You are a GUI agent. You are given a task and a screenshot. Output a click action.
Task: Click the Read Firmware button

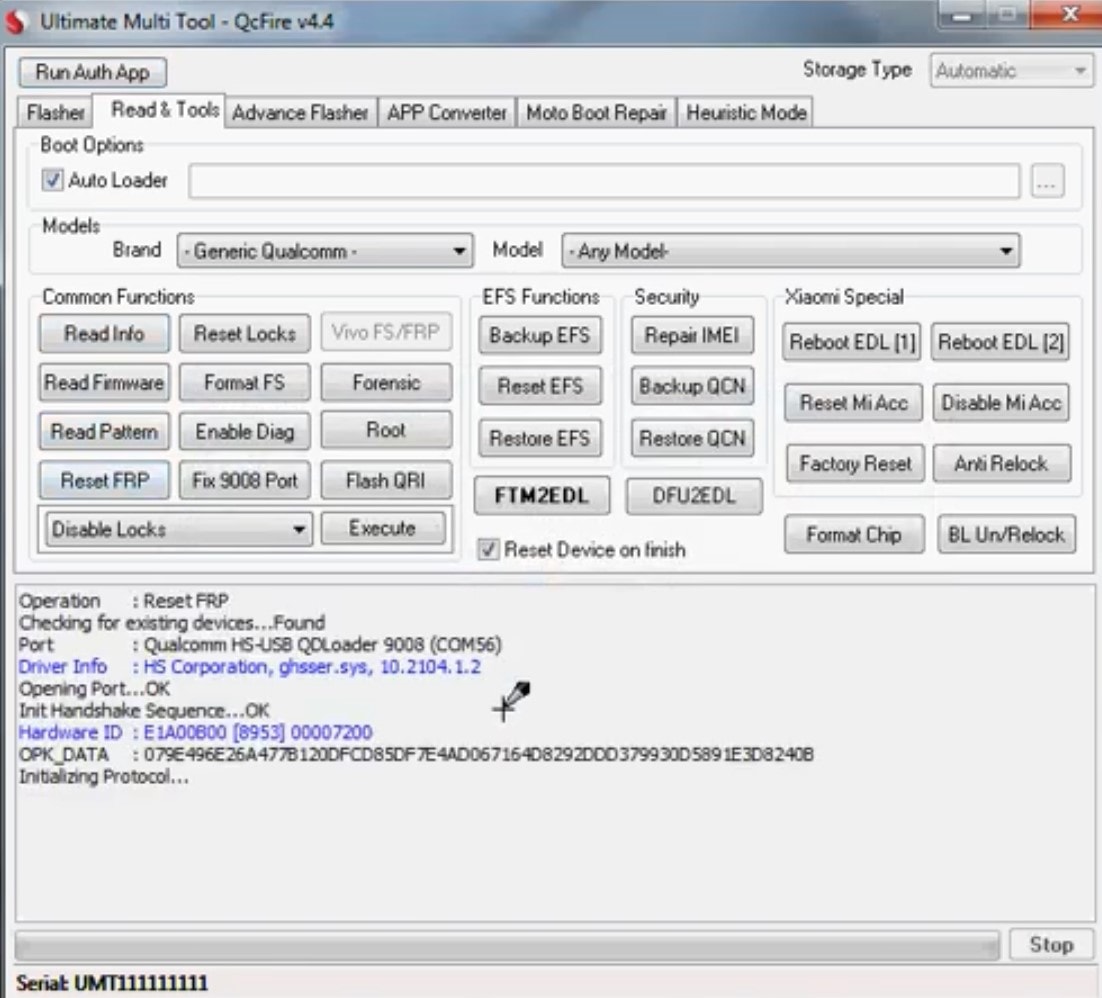(104, 382)
